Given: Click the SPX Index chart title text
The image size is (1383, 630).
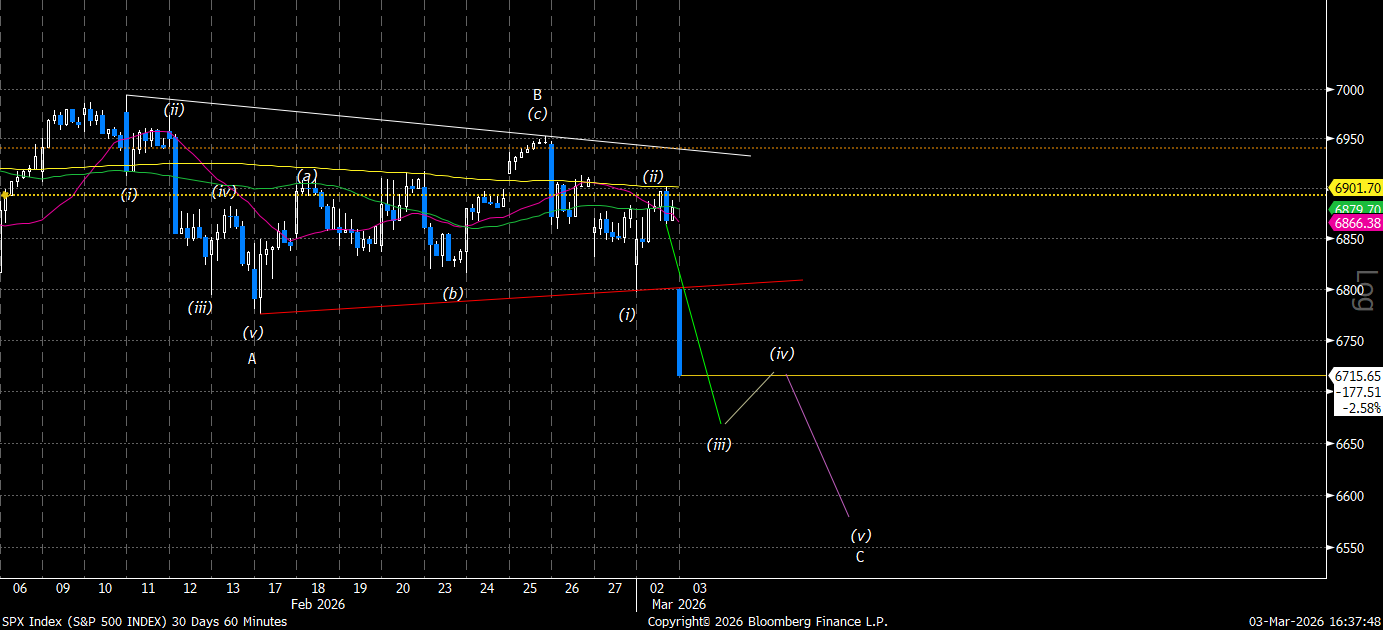Looking at the screenshot, I should point(144,622).
